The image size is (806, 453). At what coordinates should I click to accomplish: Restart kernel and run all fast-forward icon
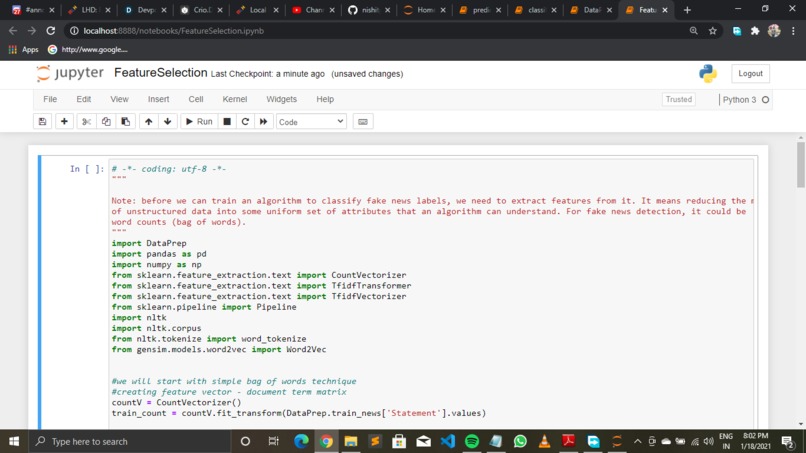click(x=264, y=122)
